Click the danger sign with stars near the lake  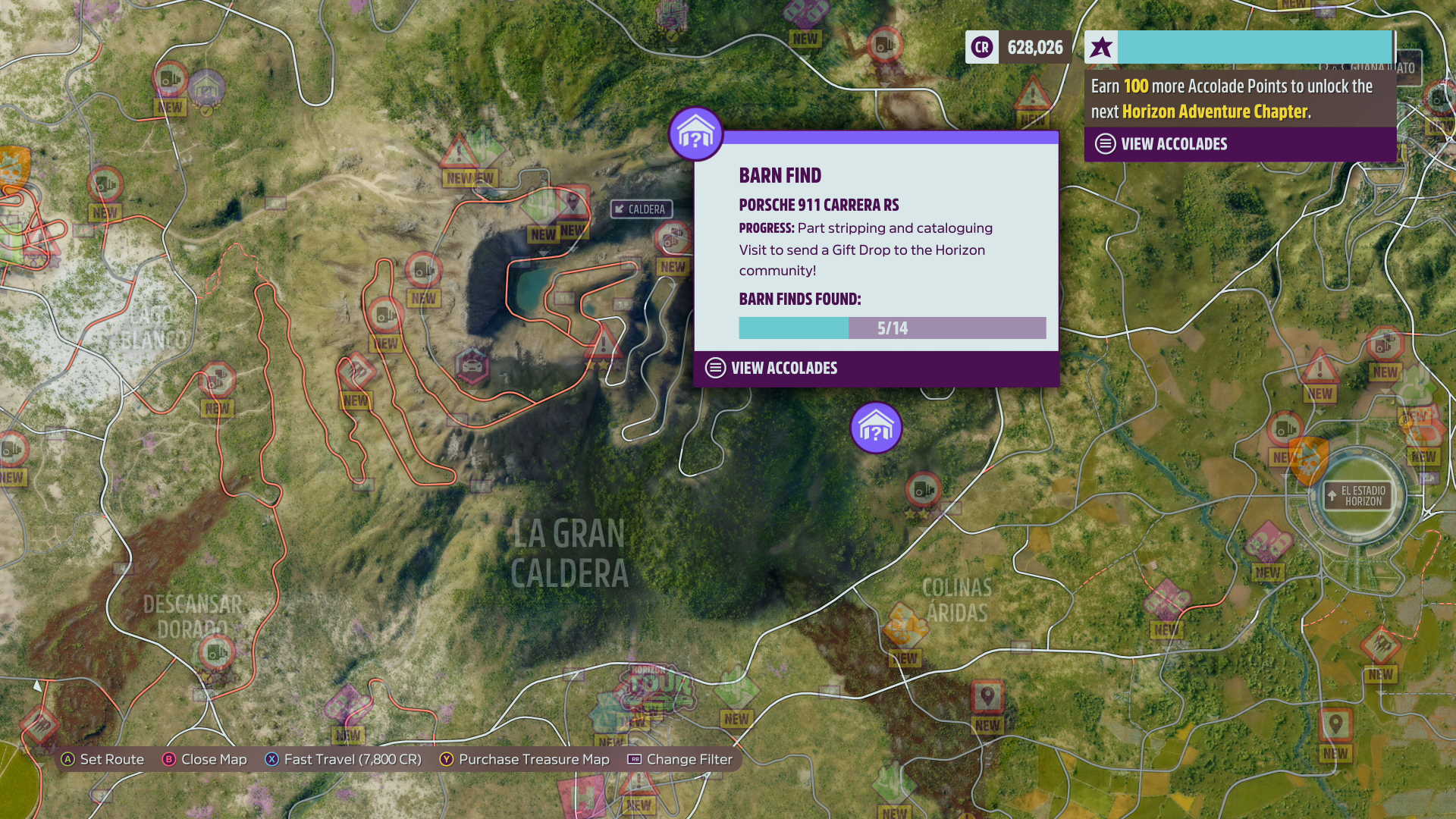point(603,343)
